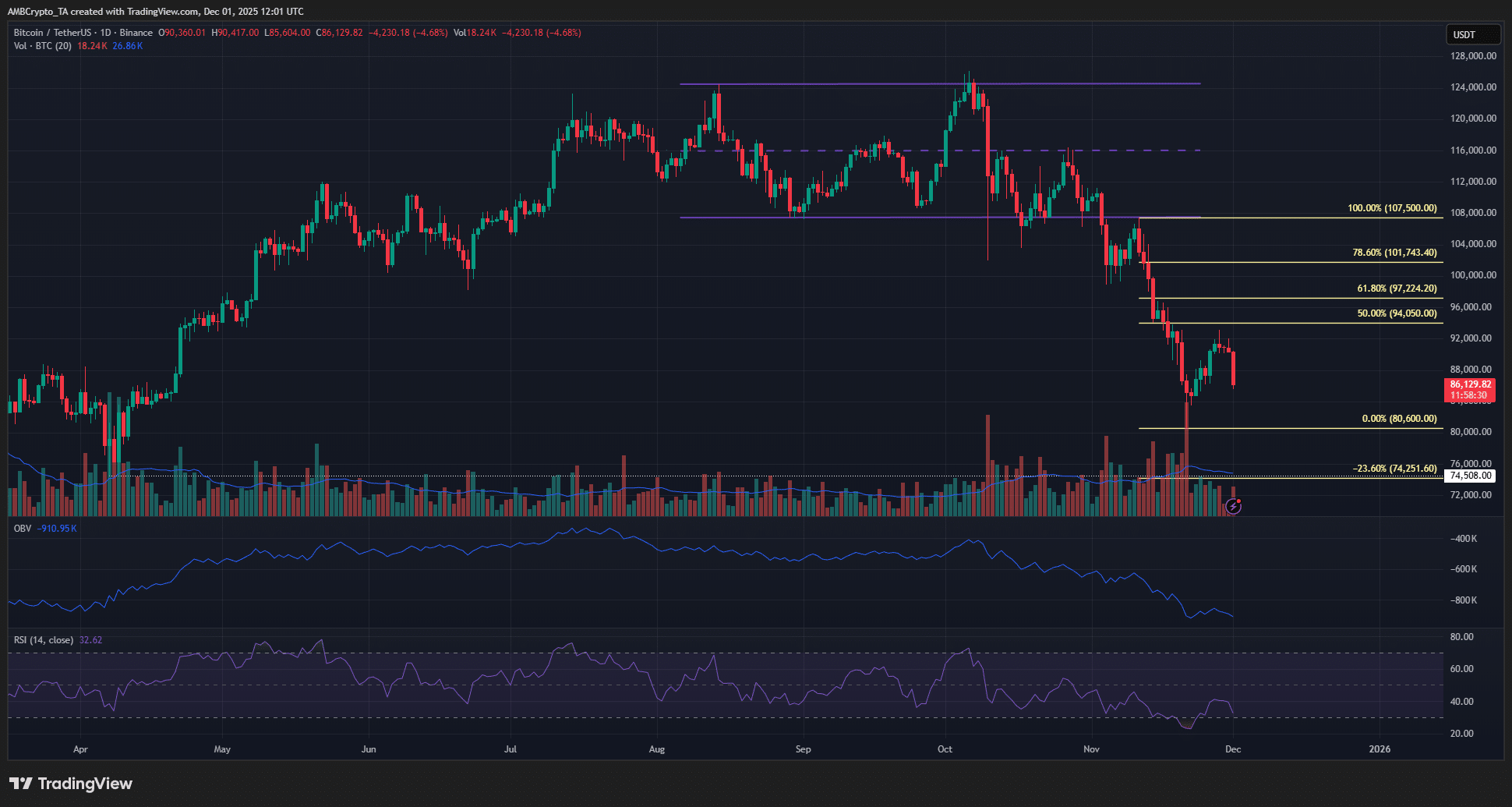This screenshot has height=807, width=1512.
Task: Click the TradingView logo at bottom left
Action: tap(71, 784)
